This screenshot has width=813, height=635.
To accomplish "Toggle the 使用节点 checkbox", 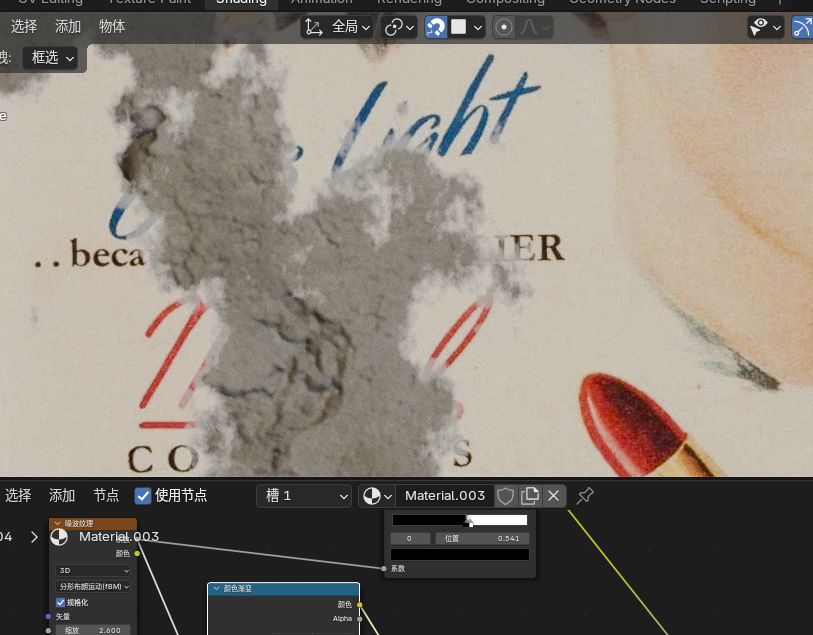I will pyautogui.click(x=143, y=496).
